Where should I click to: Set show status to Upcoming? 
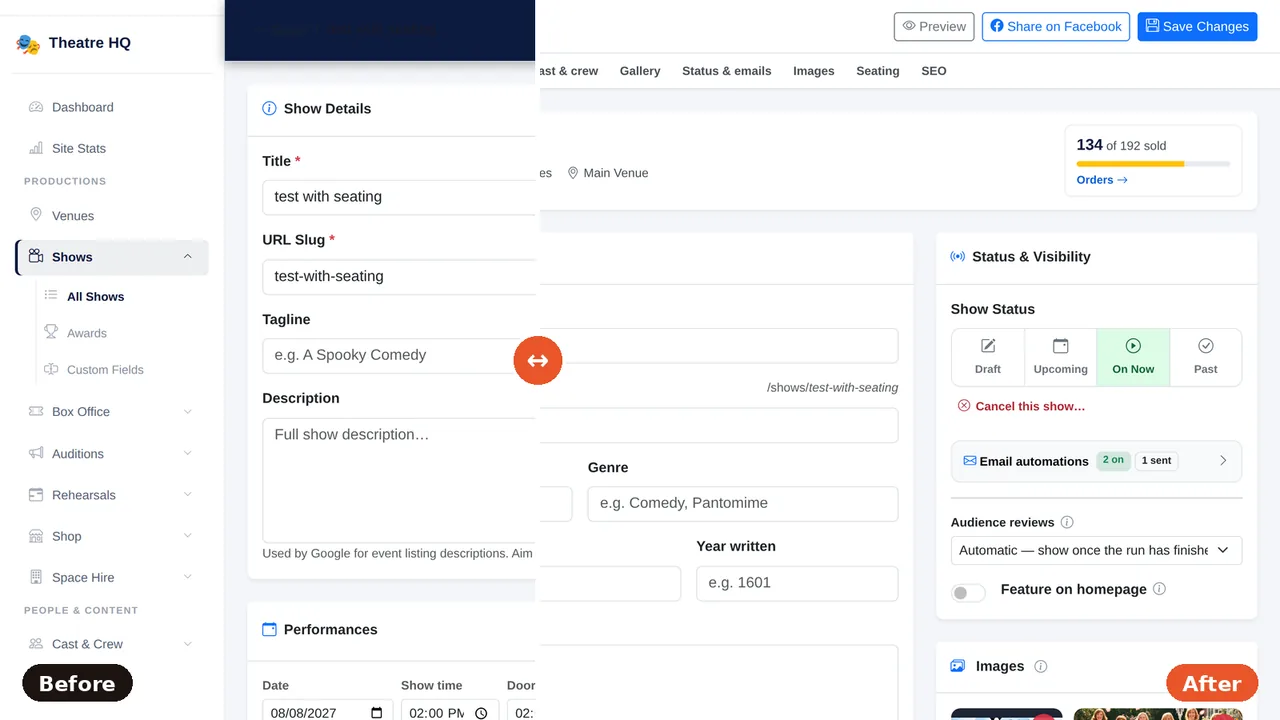pyautogui.click(x=1060, y=357)
